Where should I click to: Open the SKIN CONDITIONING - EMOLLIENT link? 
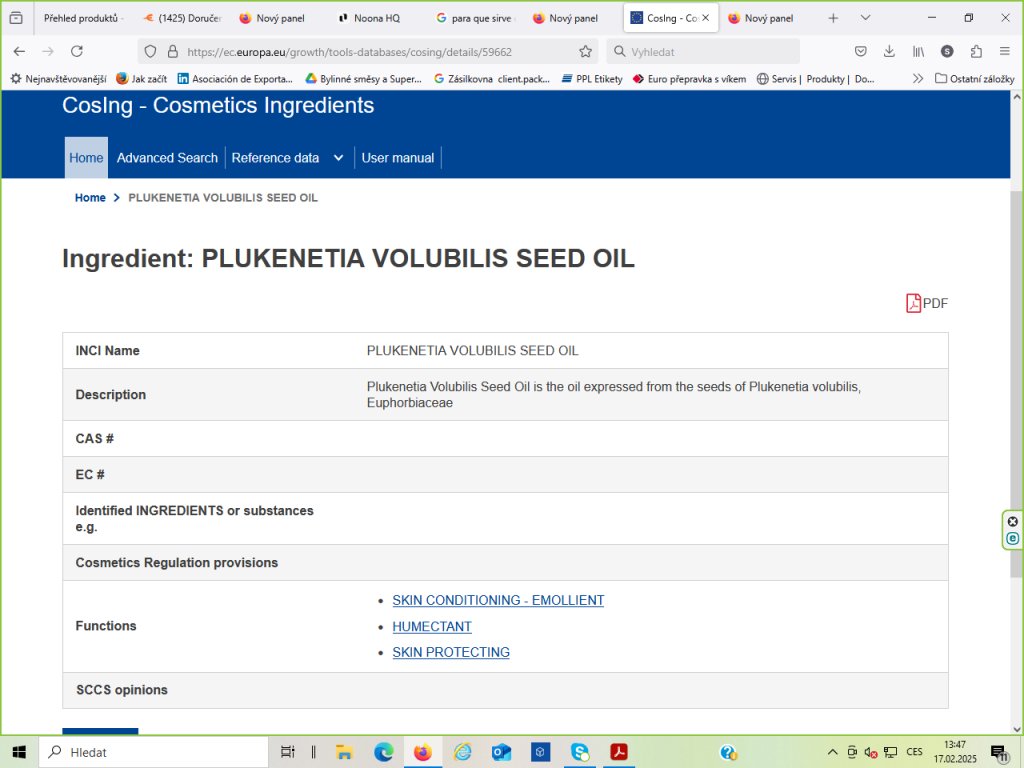pyautogui.click(x=498, y=601)
